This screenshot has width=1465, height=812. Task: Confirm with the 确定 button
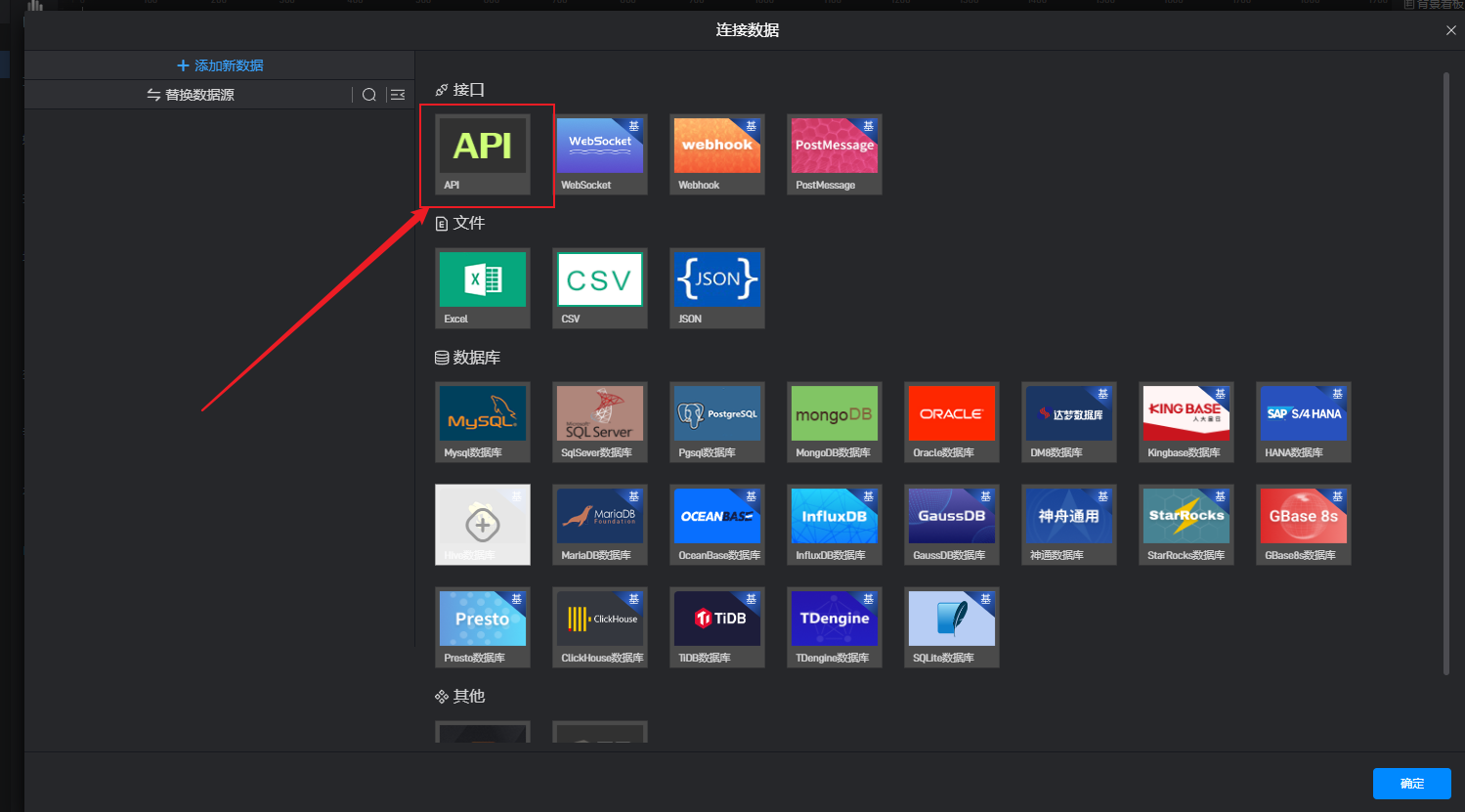click(x=1412, y=784)
